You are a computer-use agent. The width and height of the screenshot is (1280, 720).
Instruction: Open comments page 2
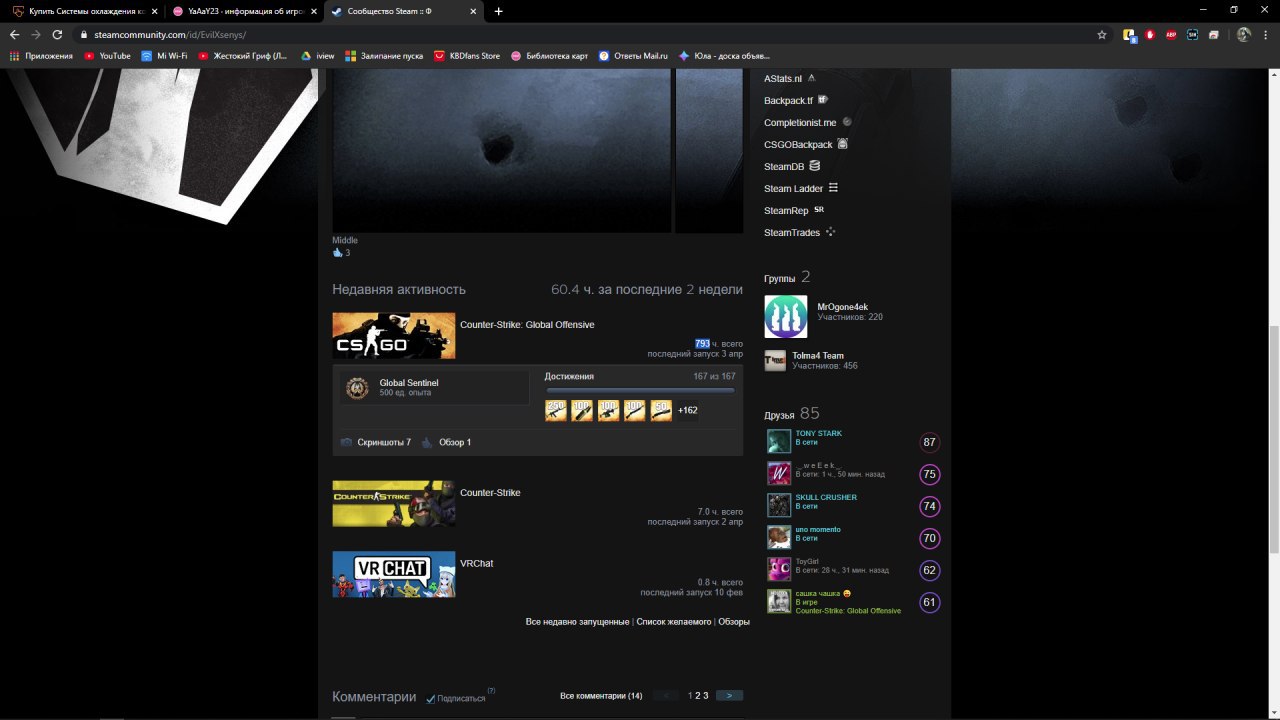tap(698, 695)
